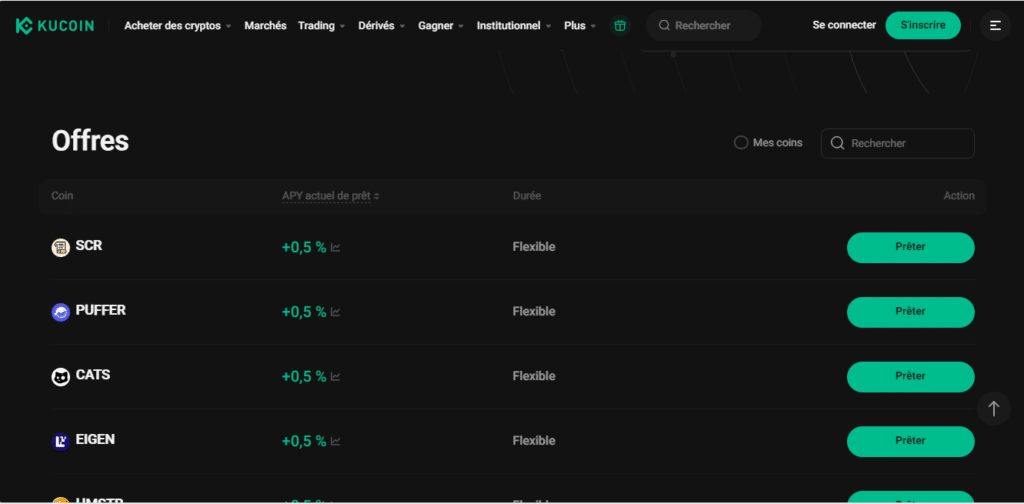1024x504 pixels.
Task: Click the PUFFER coin icon
Action: point(61,312)
